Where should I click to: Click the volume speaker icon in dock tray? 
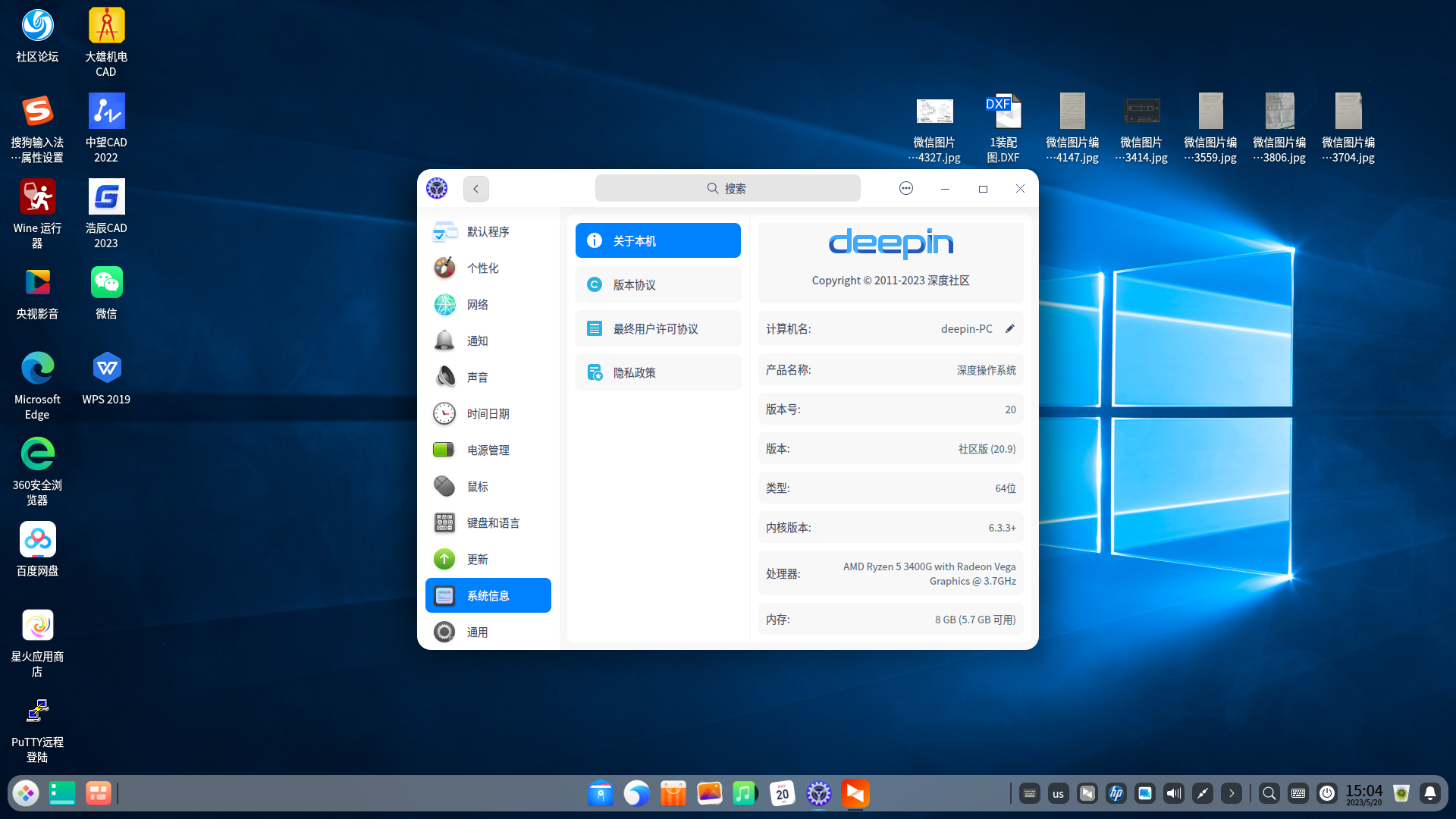click(x=1174, y=794)
